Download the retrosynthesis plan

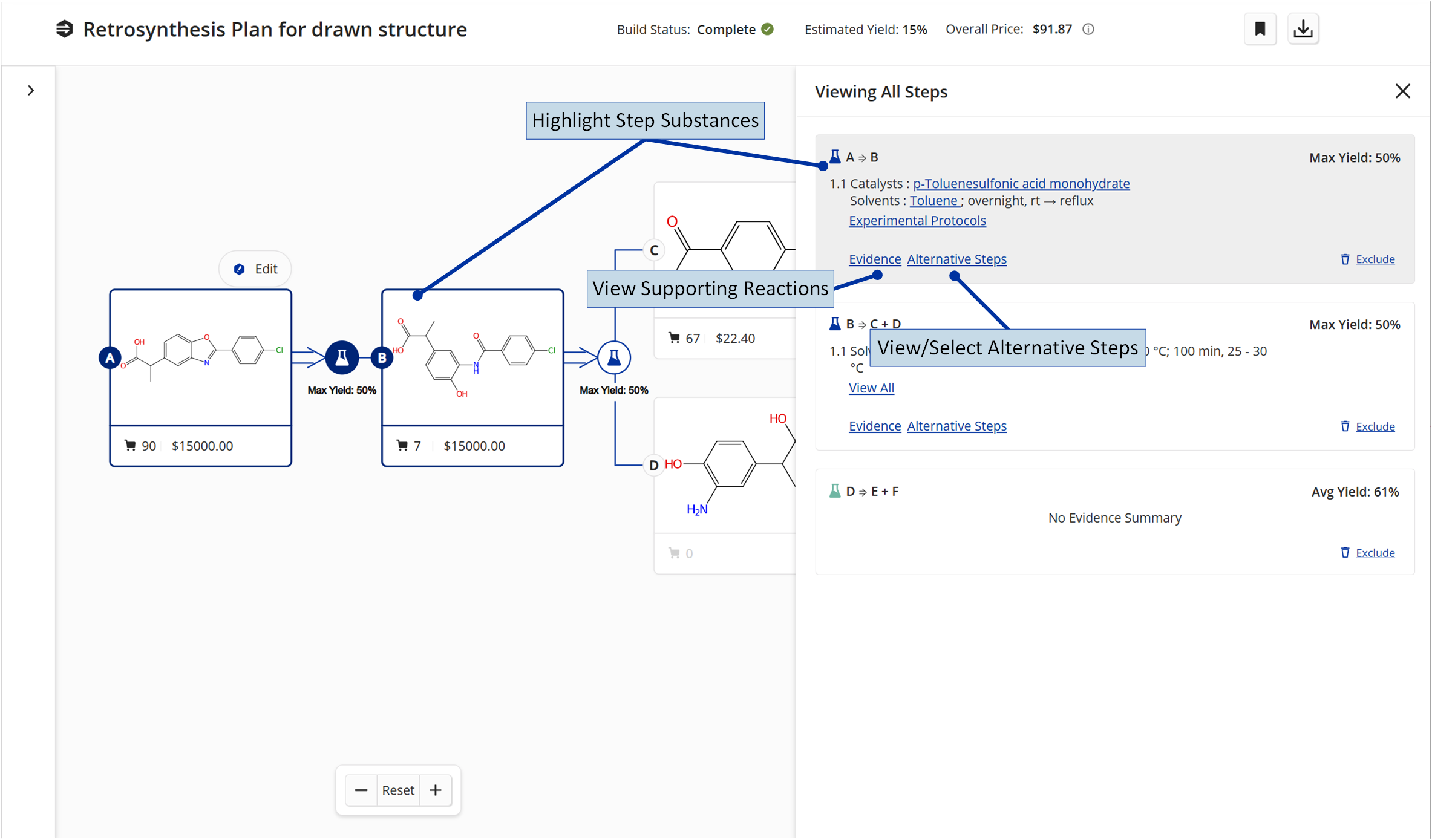click(1303, 29)
